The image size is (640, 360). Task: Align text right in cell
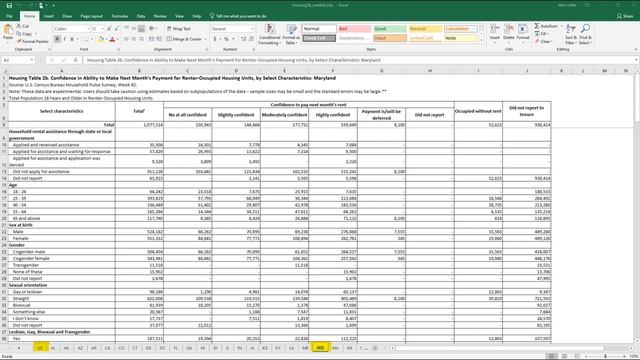[x=141, y=39]
